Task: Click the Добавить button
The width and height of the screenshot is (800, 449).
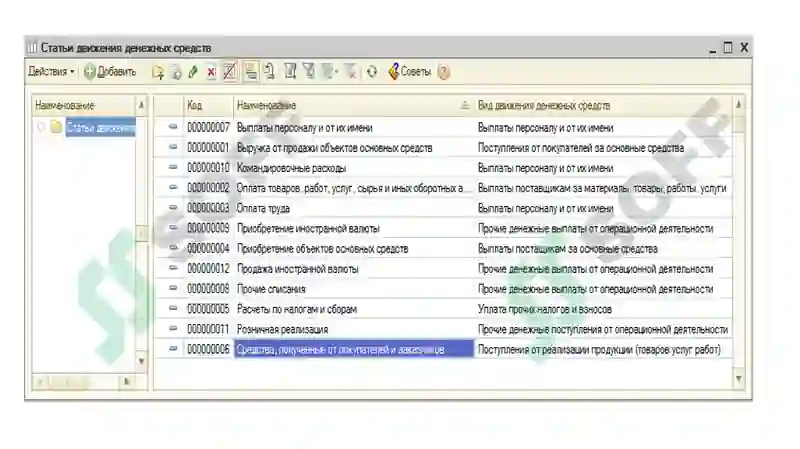Action: click(x=110, y=72)
